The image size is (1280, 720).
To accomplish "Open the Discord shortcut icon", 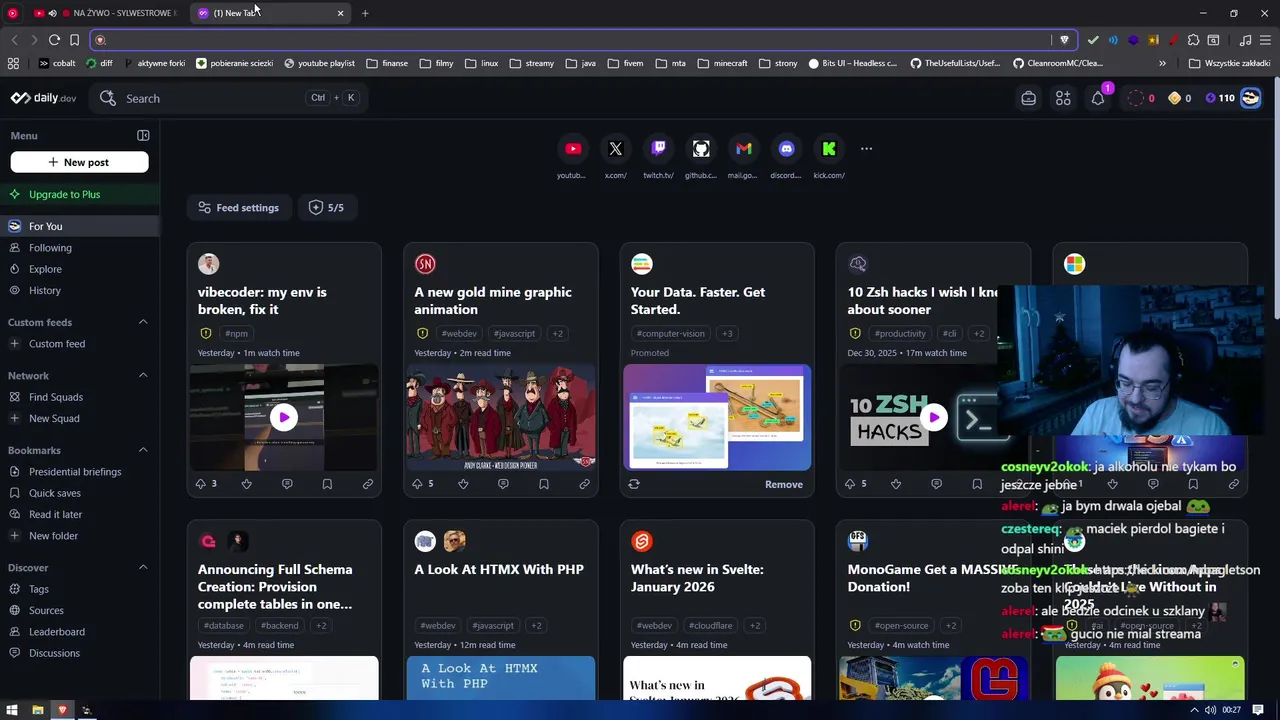I will pos(786,149).
